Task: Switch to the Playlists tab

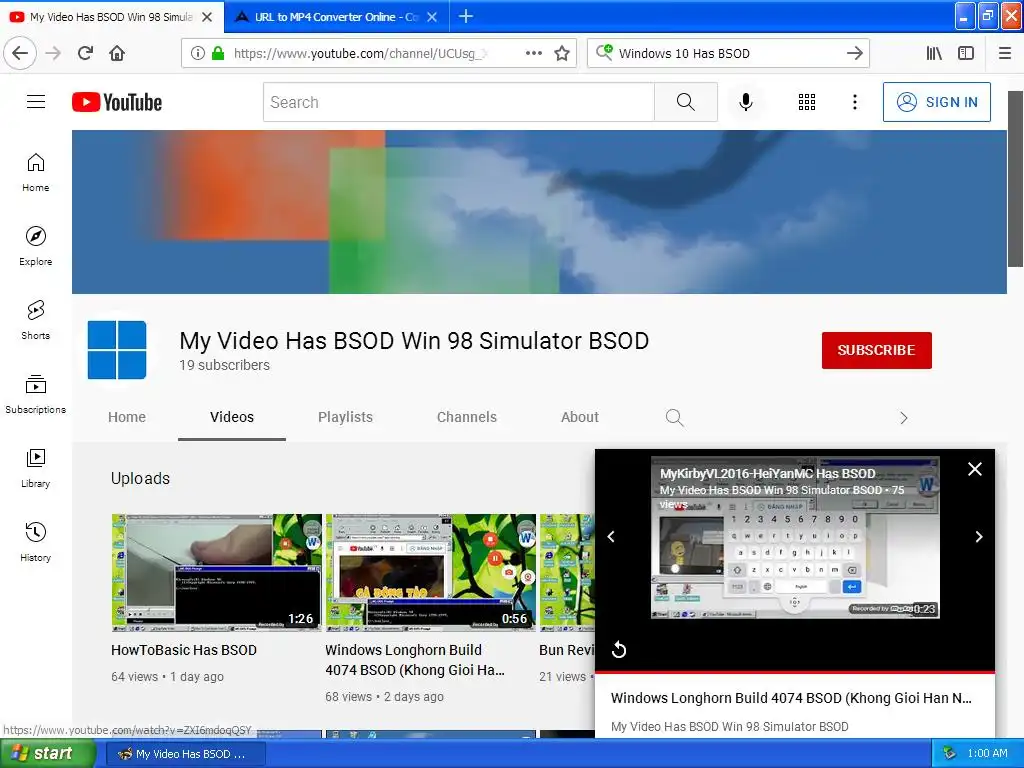Action: coord(345,417)
